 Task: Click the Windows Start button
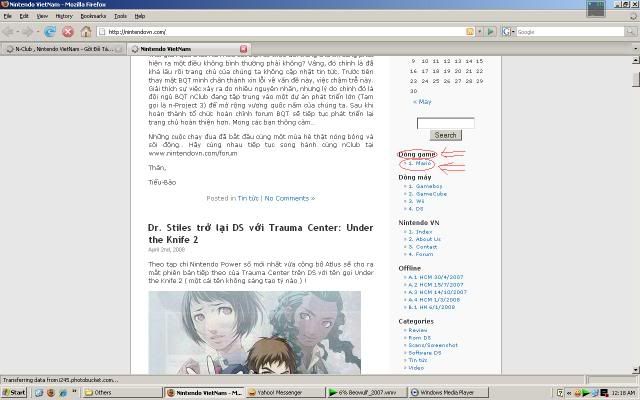13,393
